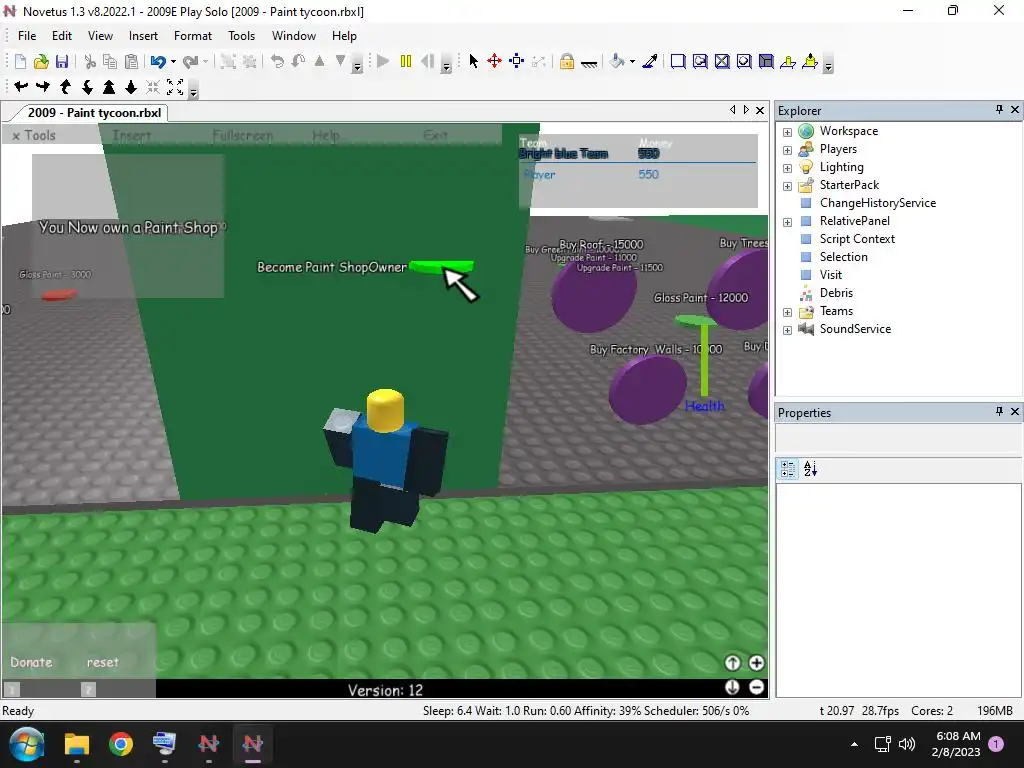Screen dimensions: 1024x768
Task: Click the Copy icon in toolbar
Action: click(110, 62)
